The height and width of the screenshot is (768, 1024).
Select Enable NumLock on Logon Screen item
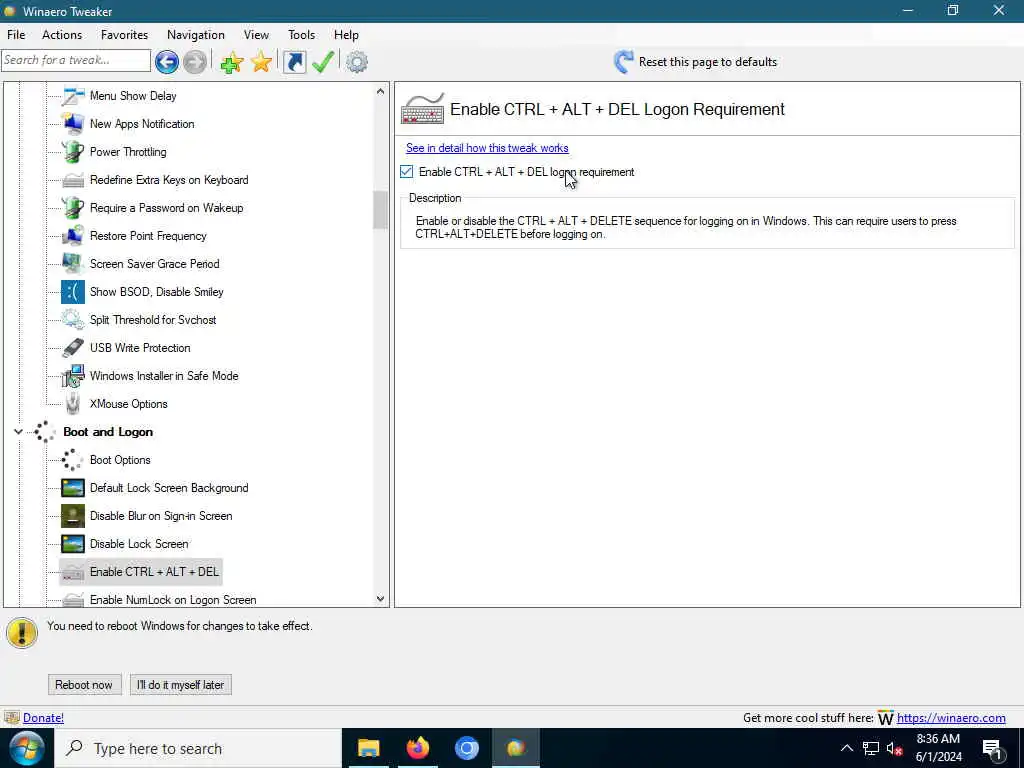point(173,600)
